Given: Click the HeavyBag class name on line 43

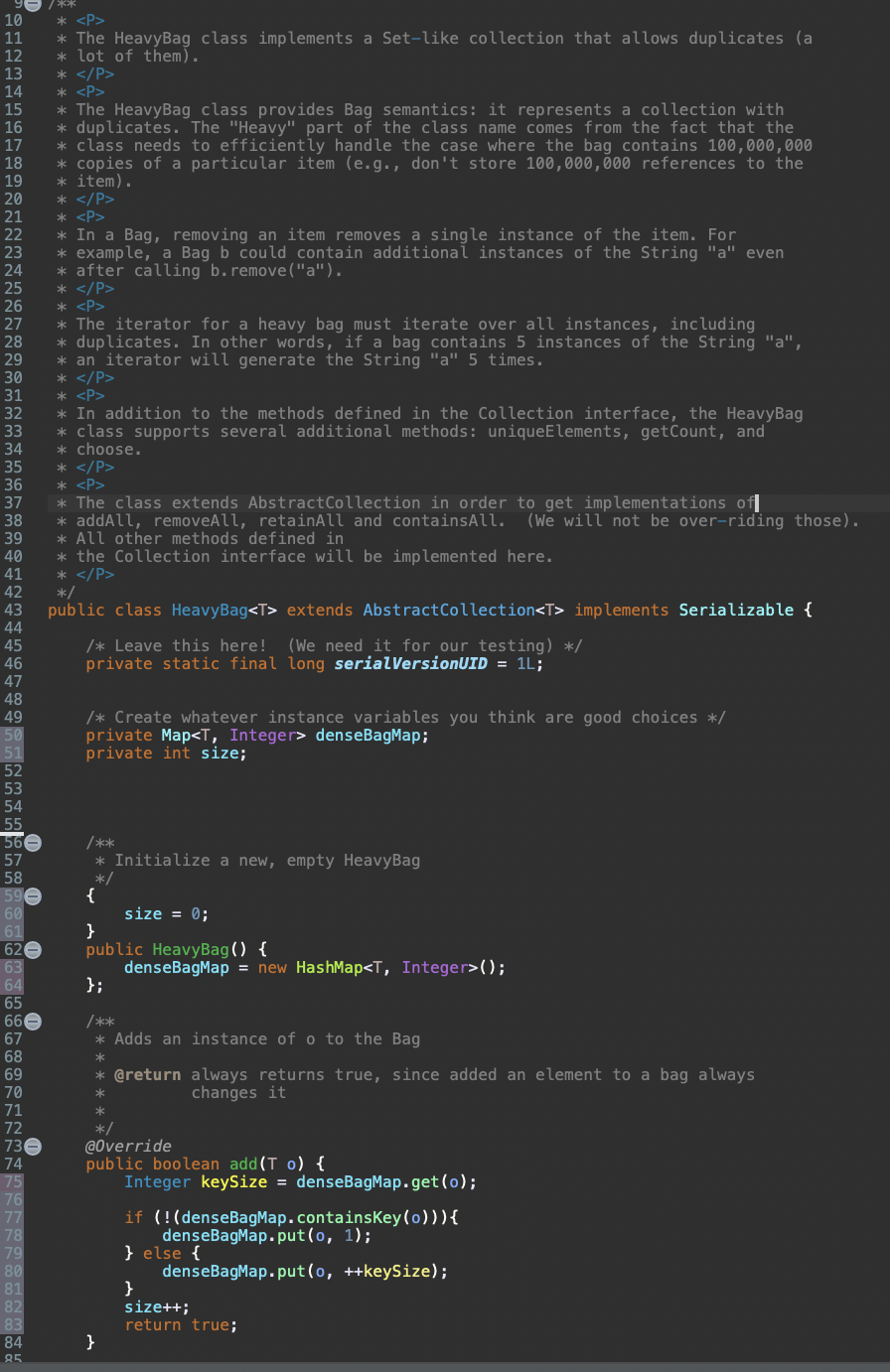Looking at the screenshot, I should tap(210, 610).
